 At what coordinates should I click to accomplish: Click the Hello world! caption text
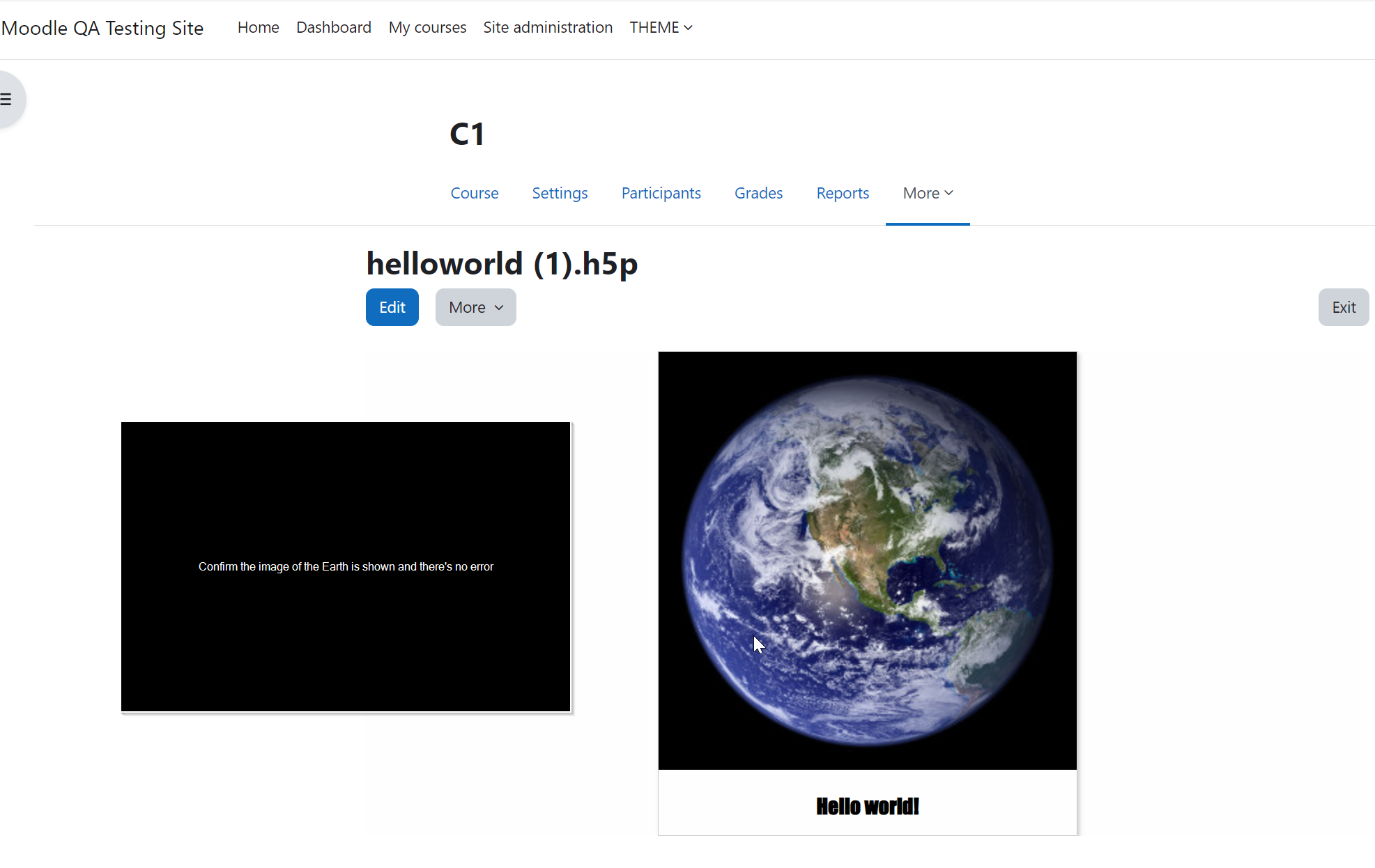coord(868,806)
